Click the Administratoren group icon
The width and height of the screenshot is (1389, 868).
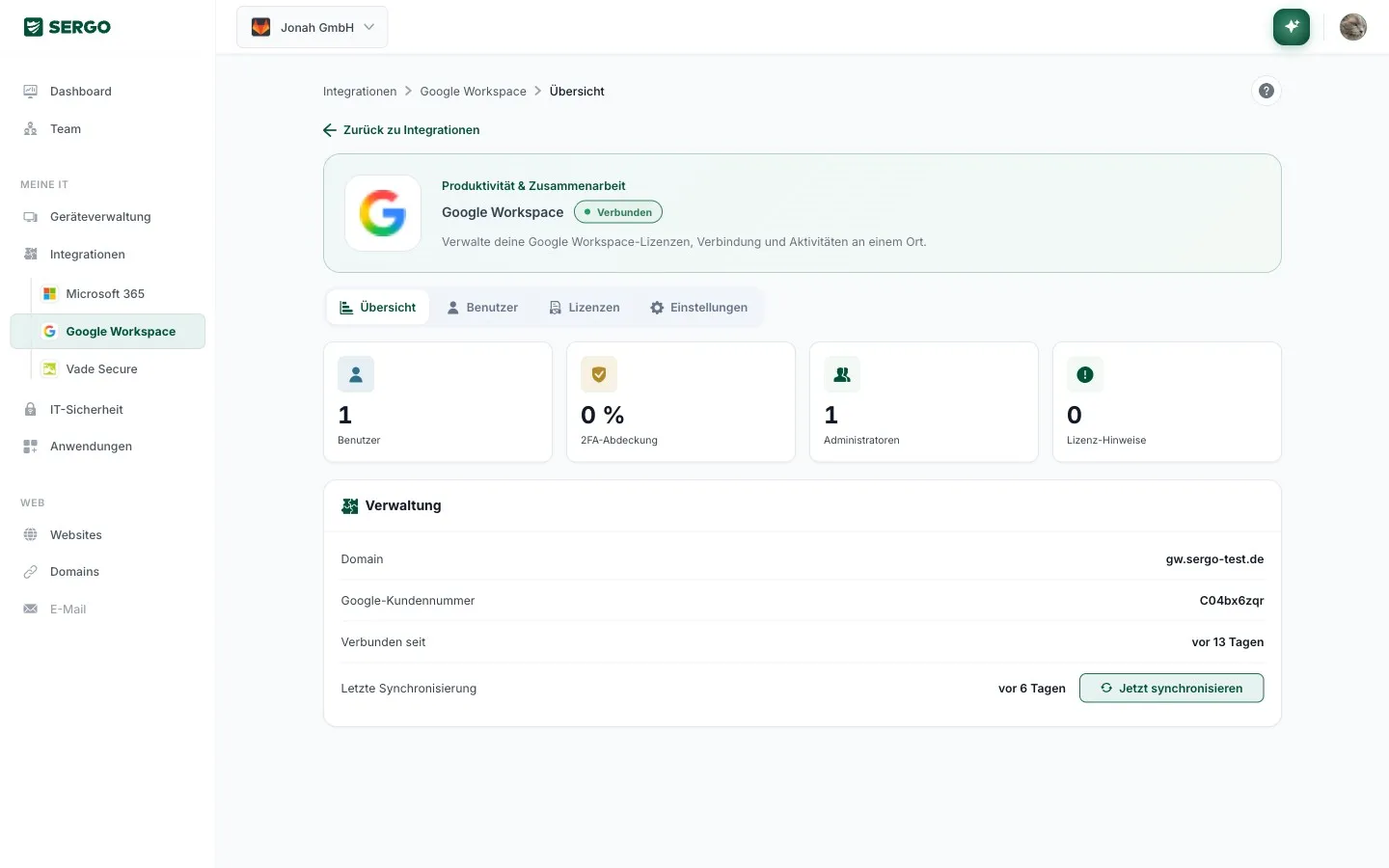point(842,374)
